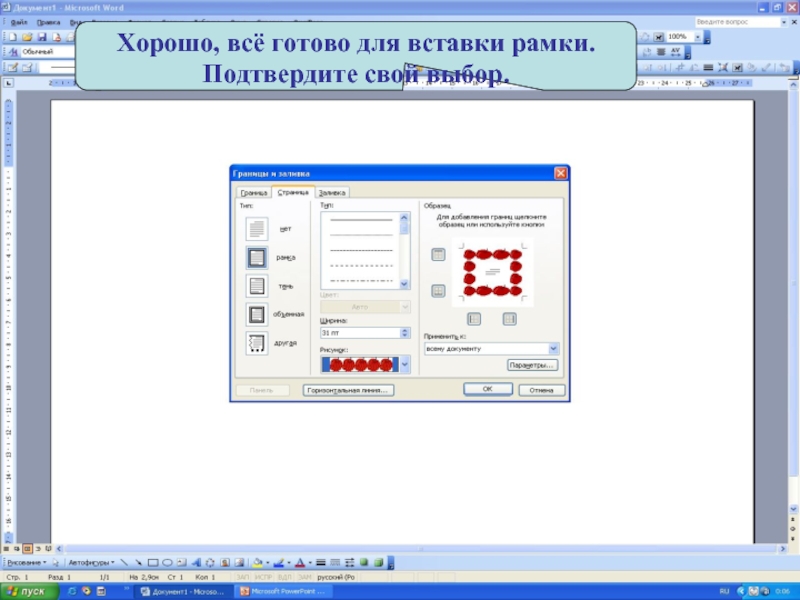The height and width of the screenshot is (600, 800).
Task: Toggle the top border button beside the preview
Action: pyautogui.click(x=438, y=255)
